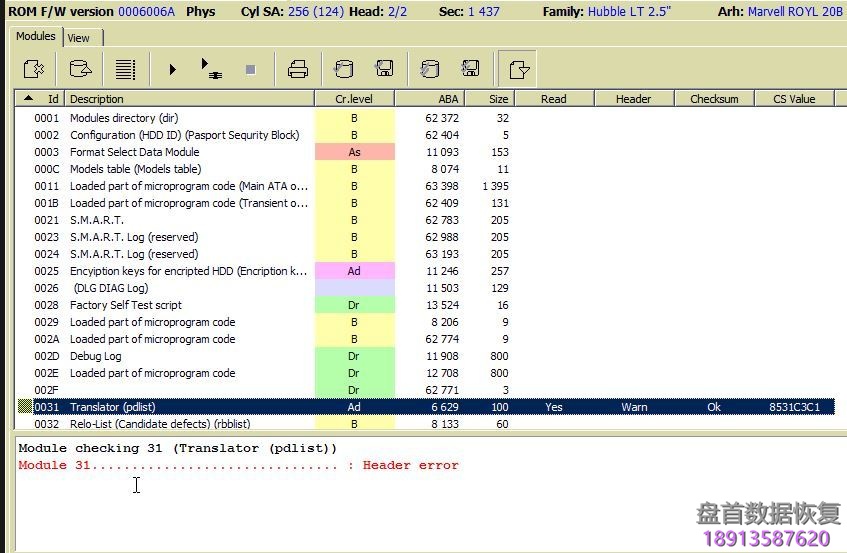Image resolution: width=847 pixels, height=553 pixels.
Task: Click the first toolbar icon with gear page
Action: click(x=34, y=69)
